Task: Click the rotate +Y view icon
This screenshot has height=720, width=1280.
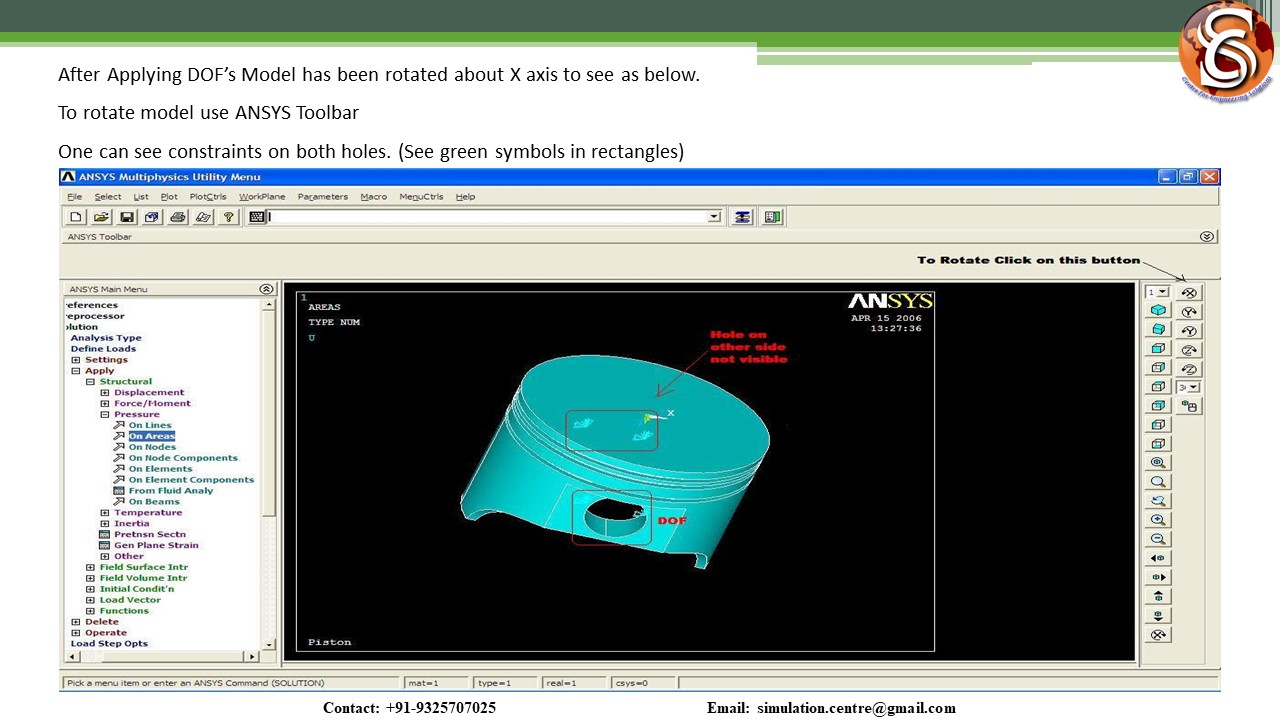Action: (1189, 311)
